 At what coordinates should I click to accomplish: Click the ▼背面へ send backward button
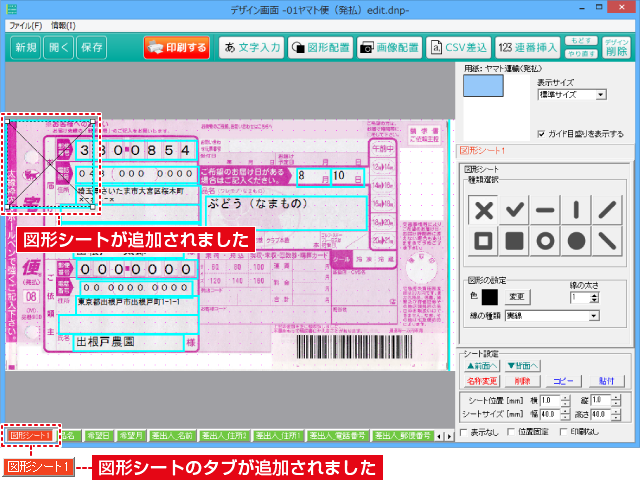522,366
